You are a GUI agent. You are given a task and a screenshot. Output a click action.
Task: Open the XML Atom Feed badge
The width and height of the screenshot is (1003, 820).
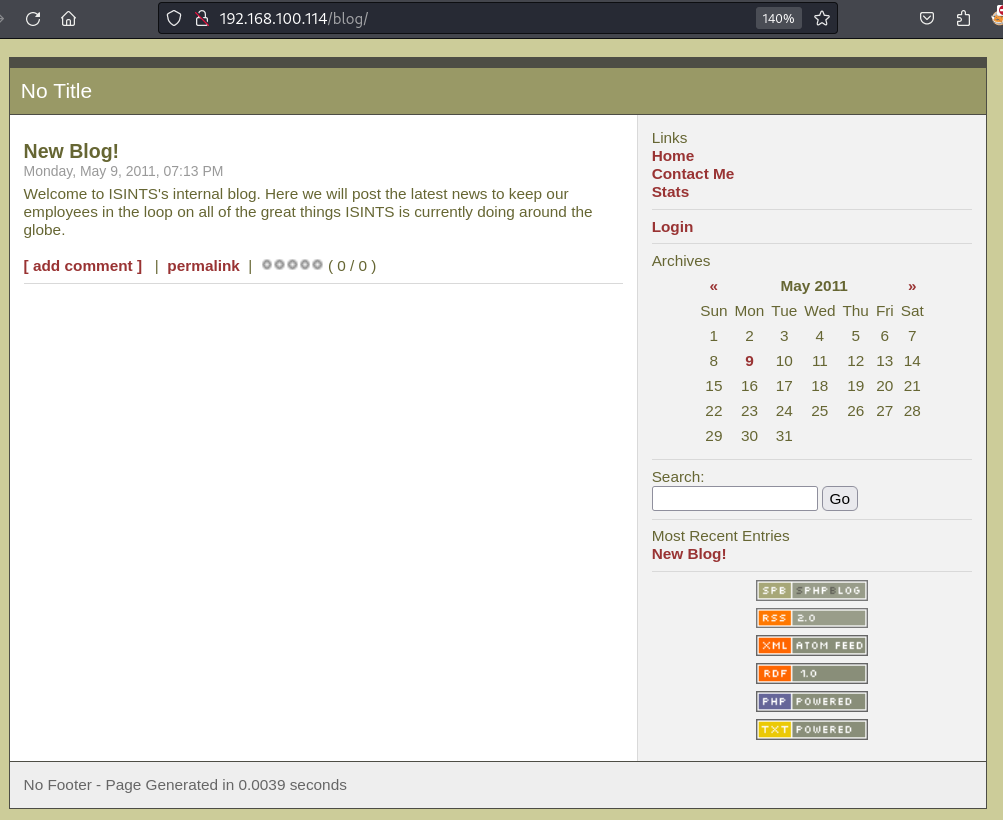coord(811,646)
